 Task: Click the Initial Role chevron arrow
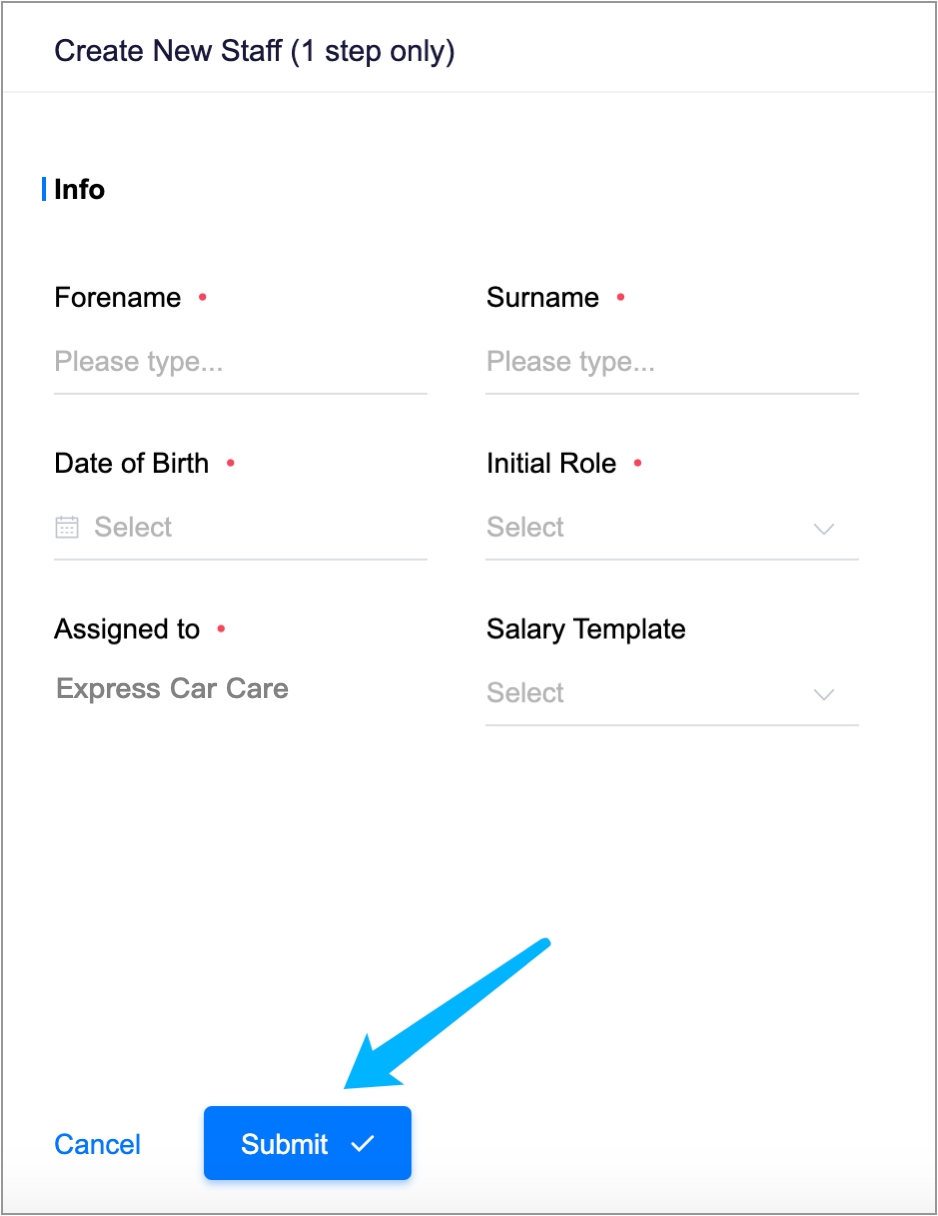pyautogui.click(x=824, y=529)
